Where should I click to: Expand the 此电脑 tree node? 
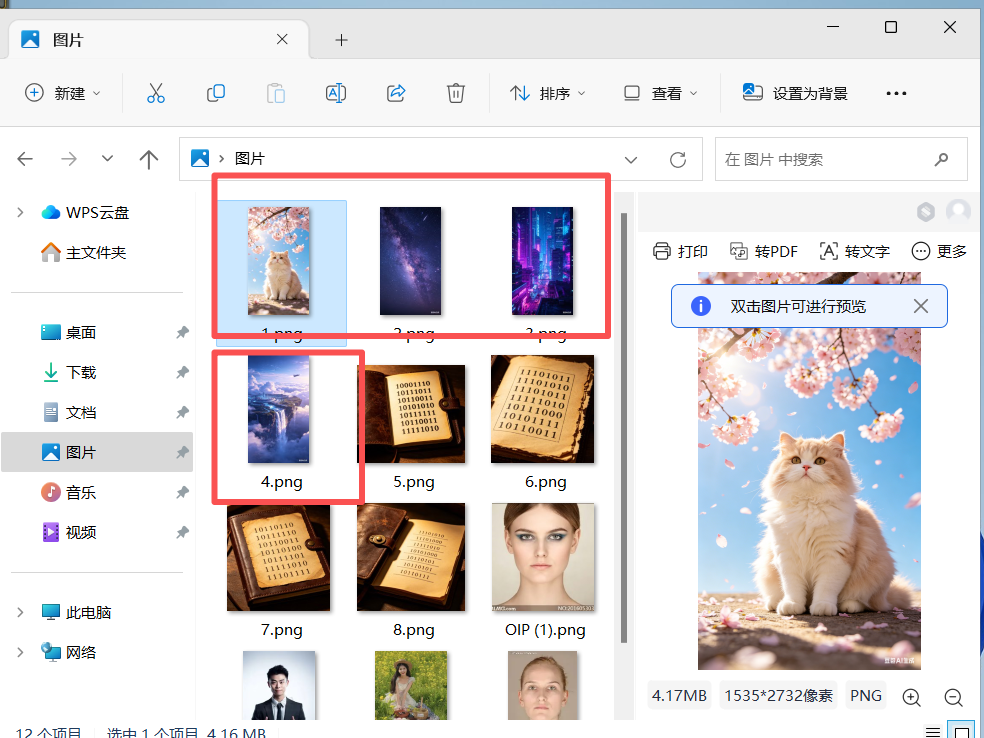coord(20,612)
